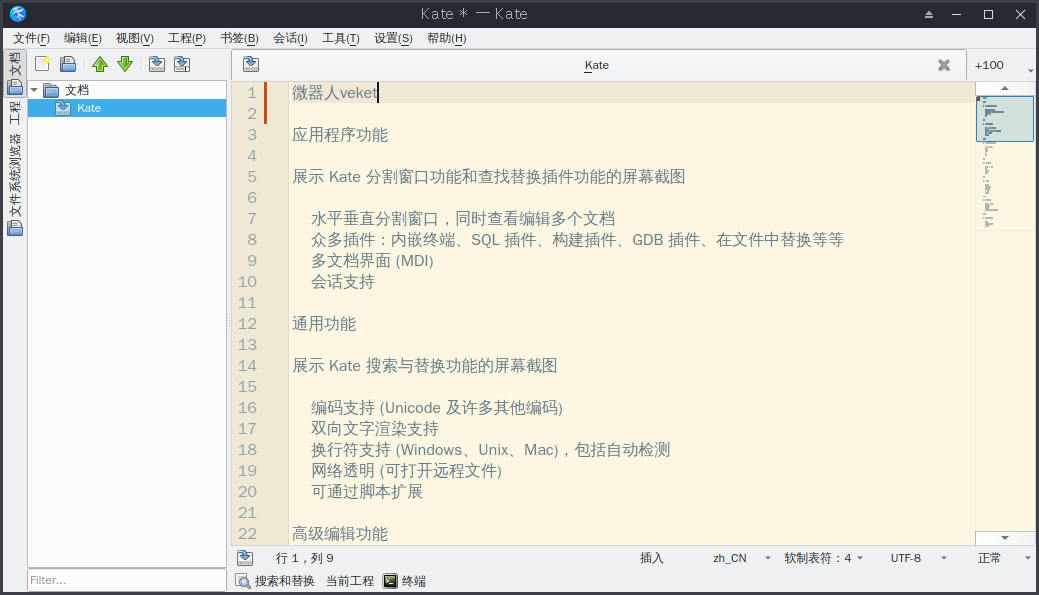Click the line 会话支持
Screen dimensions: 1039x595
[343, 282]
